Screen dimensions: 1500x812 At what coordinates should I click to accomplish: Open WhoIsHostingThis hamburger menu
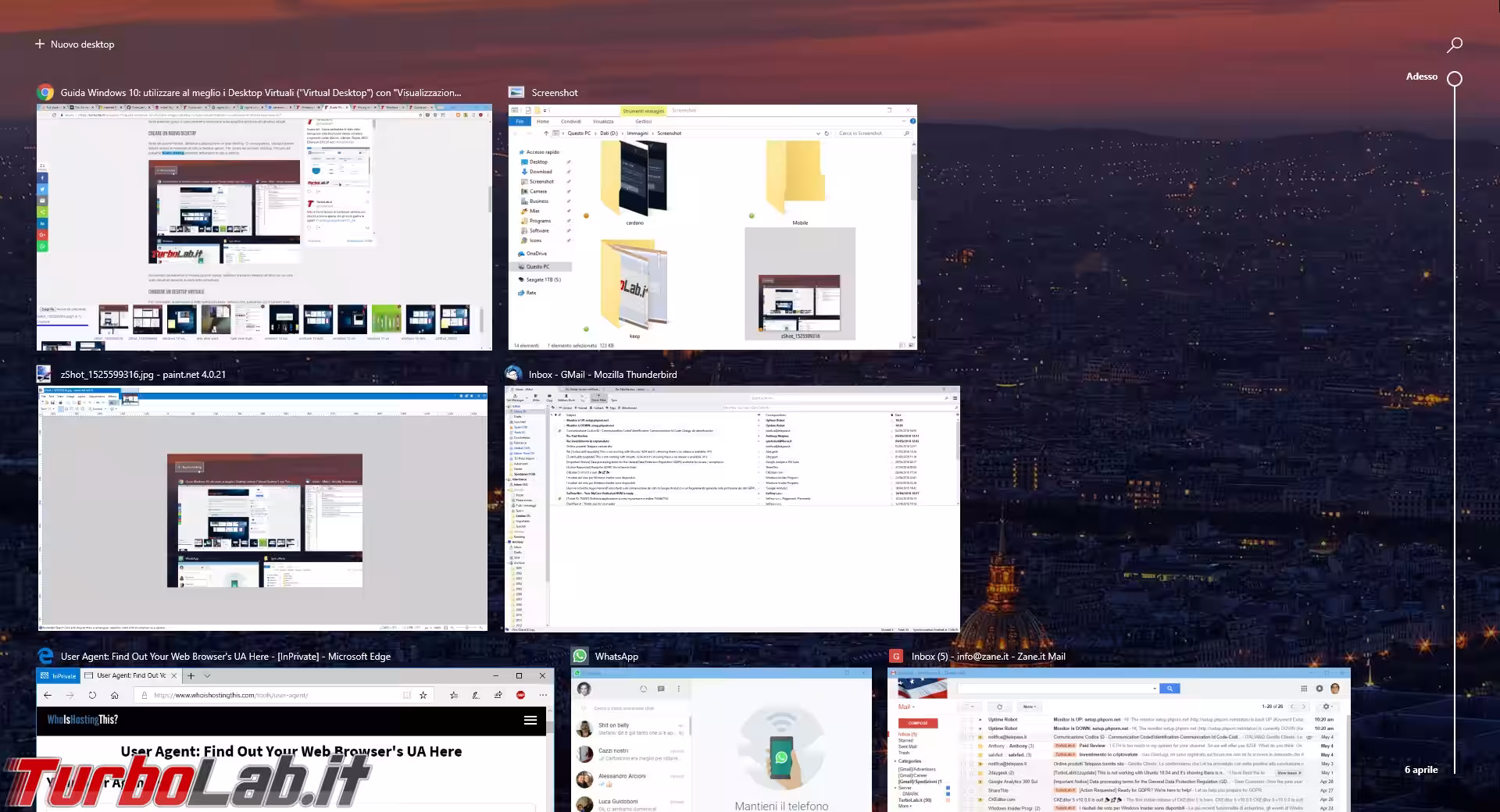(x=530, y=720)
